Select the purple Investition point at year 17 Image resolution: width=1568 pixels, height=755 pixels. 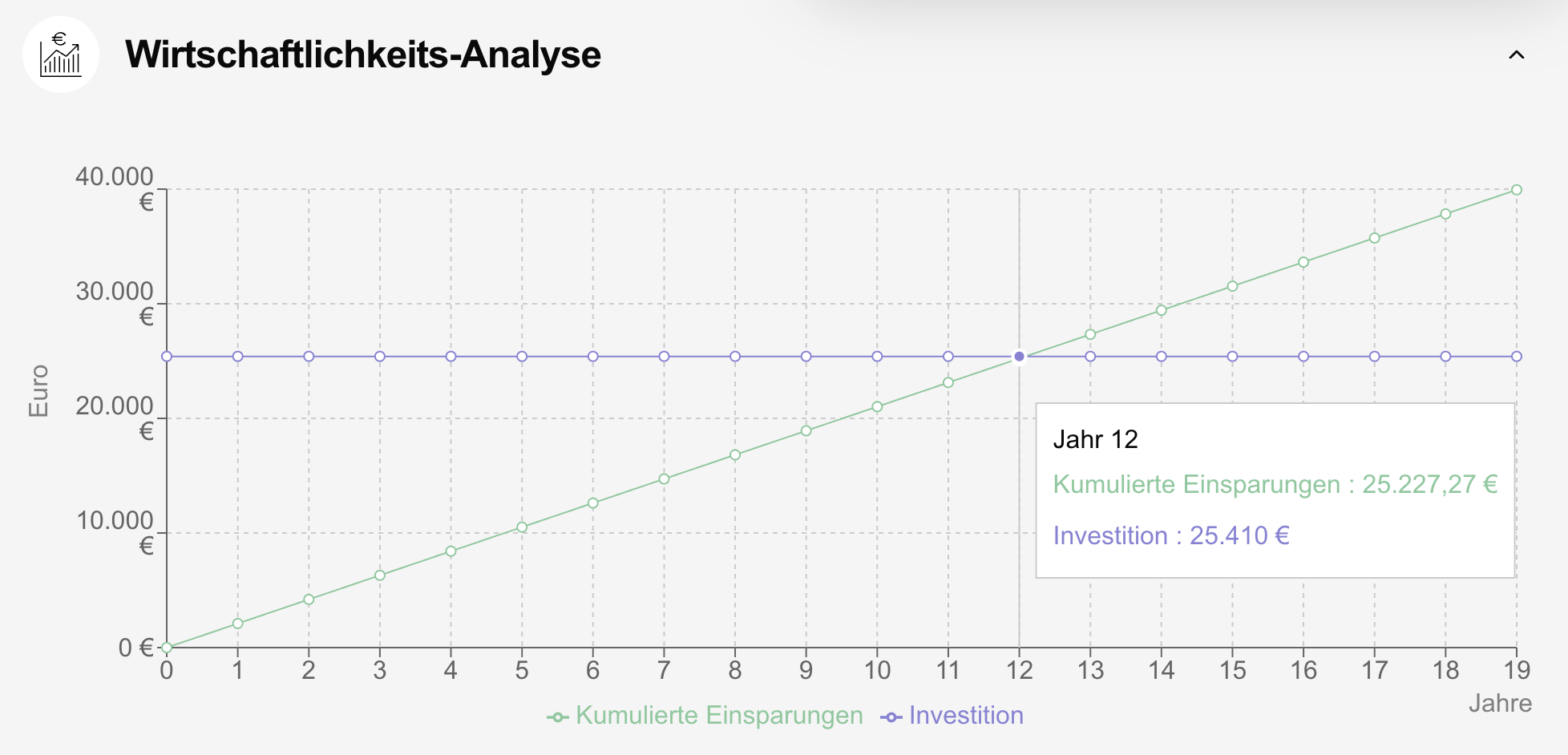1374,357
